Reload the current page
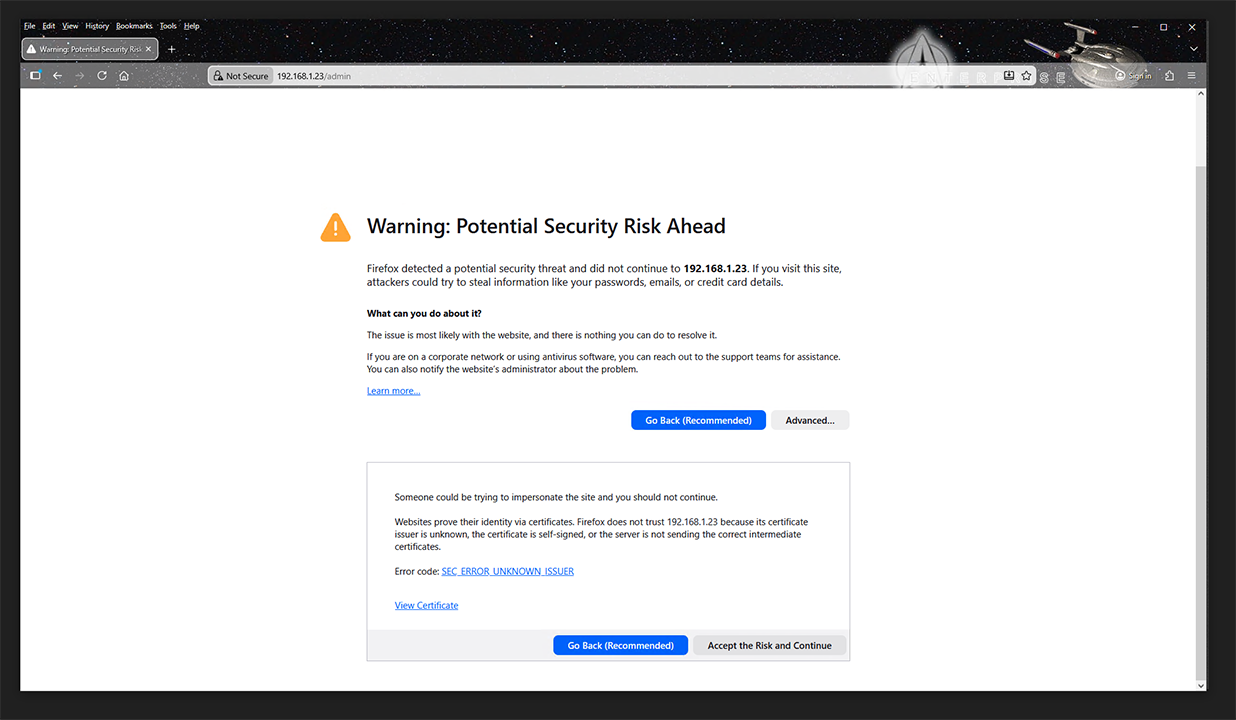 click(102, 76)
